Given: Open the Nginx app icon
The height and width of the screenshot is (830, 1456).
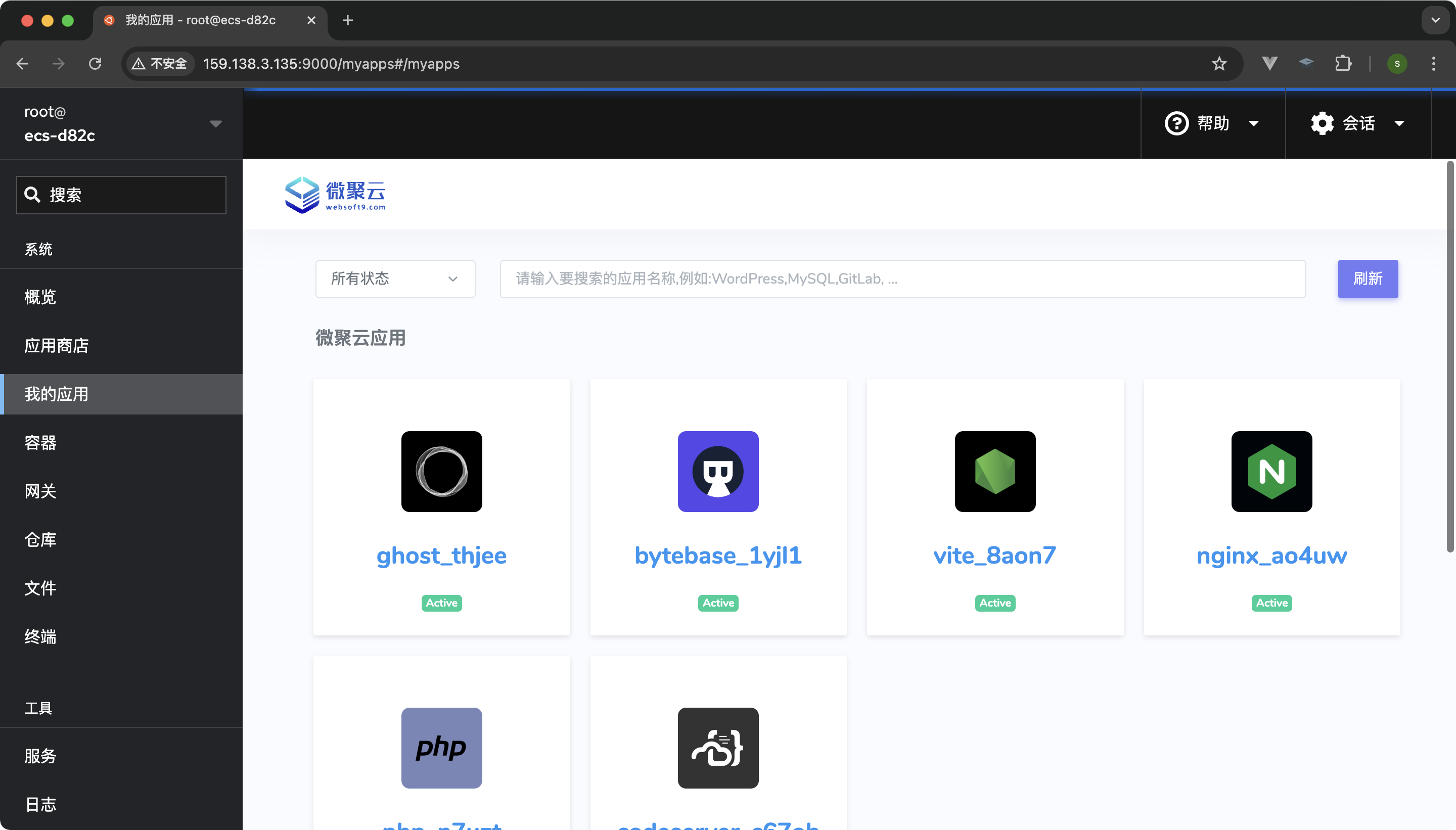Looking at the screenshot, I should point(1271,472).
